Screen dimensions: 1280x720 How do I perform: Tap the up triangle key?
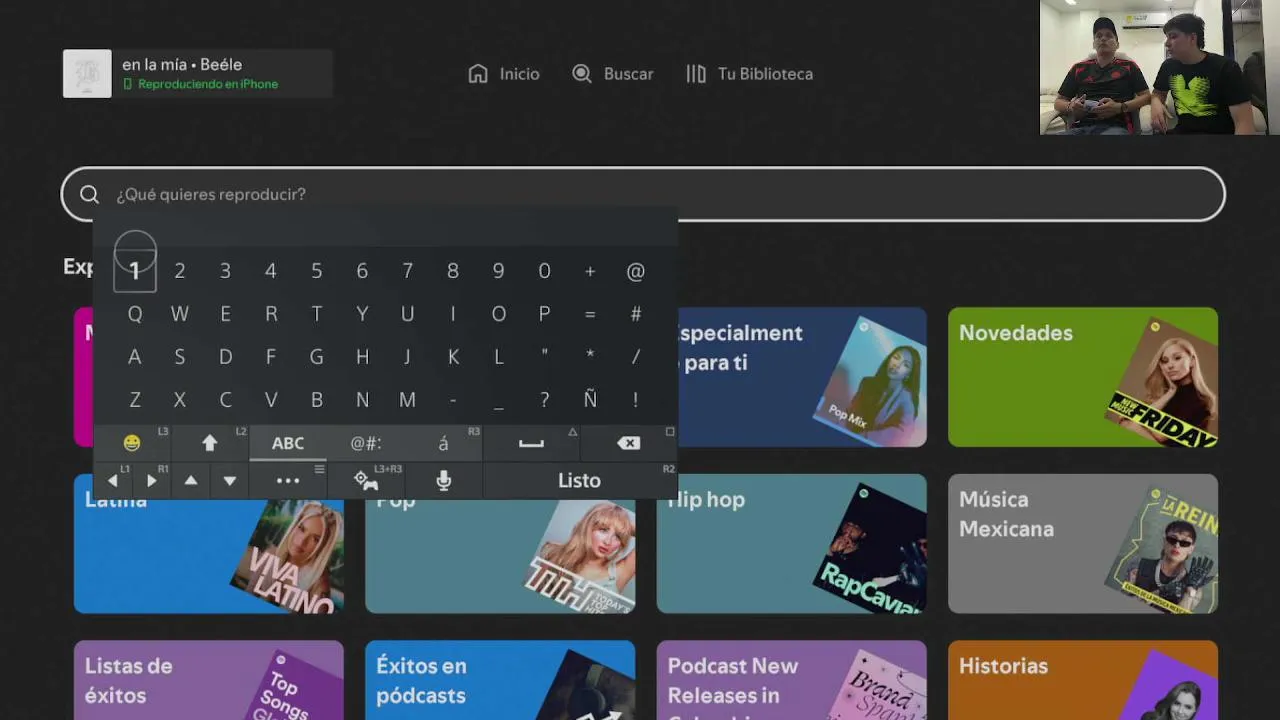coord(191,481)
